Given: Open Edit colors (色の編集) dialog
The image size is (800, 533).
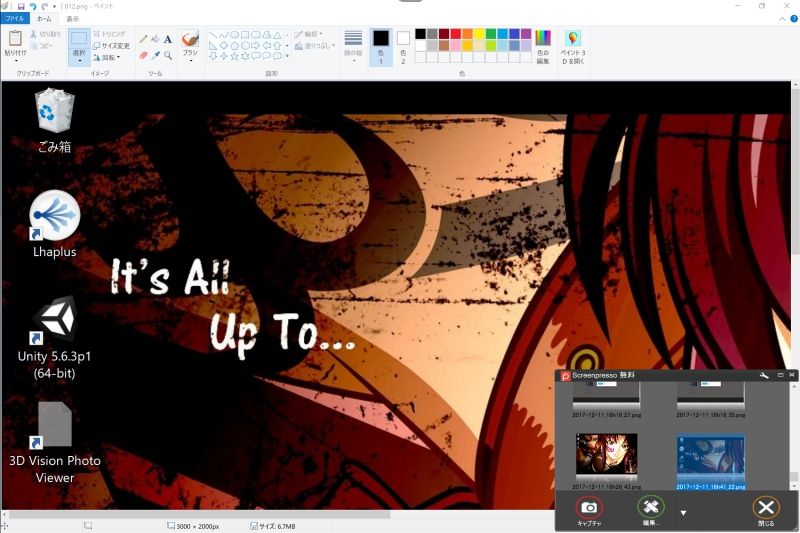Looking at the screenshot, I should tap(543, 47).
